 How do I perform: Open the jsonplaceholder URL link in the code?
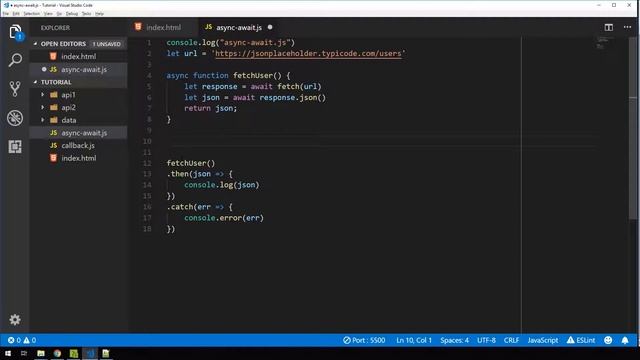tap(308, 53)
